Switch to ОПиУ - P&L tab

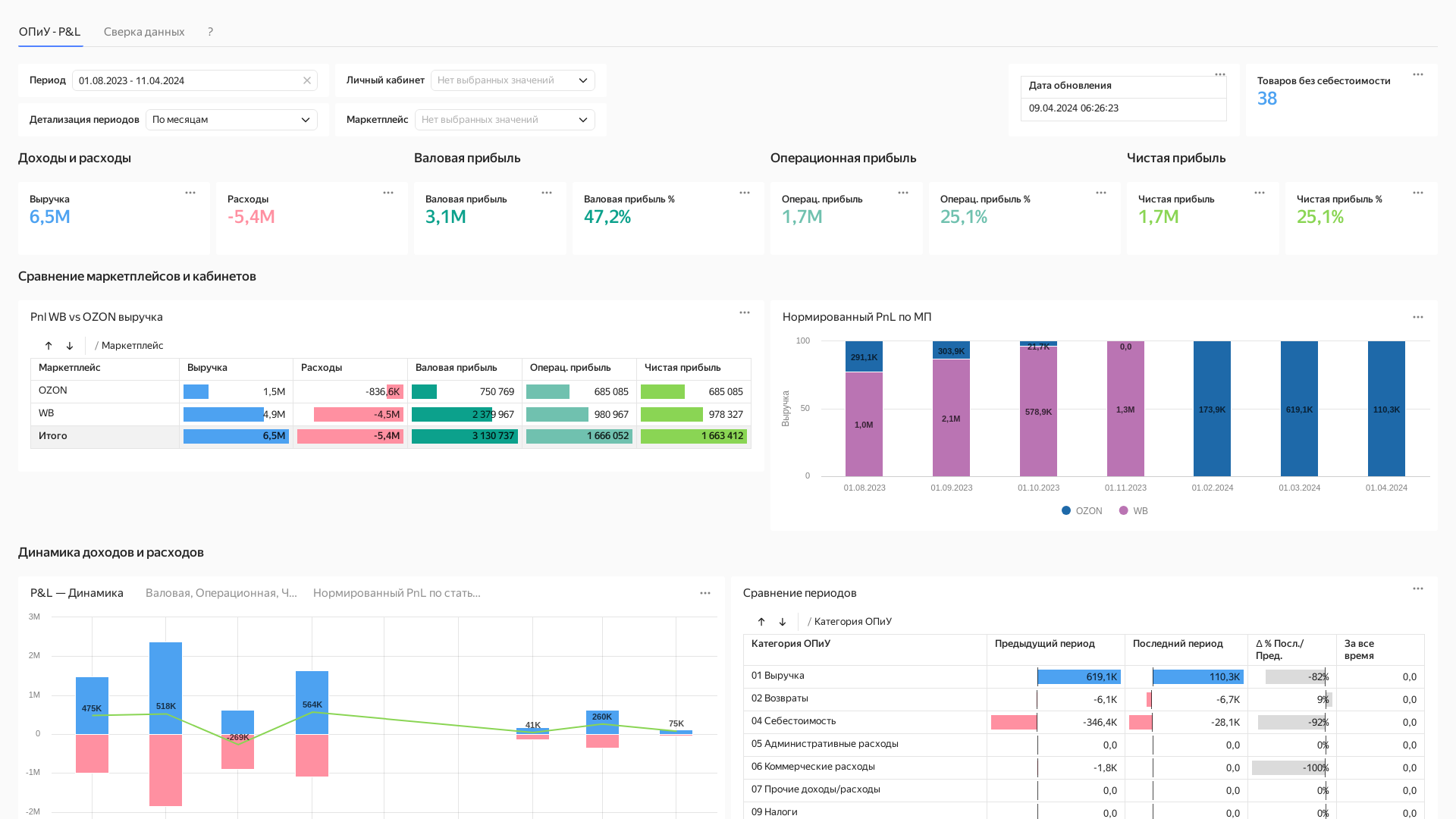coord(50,32)
